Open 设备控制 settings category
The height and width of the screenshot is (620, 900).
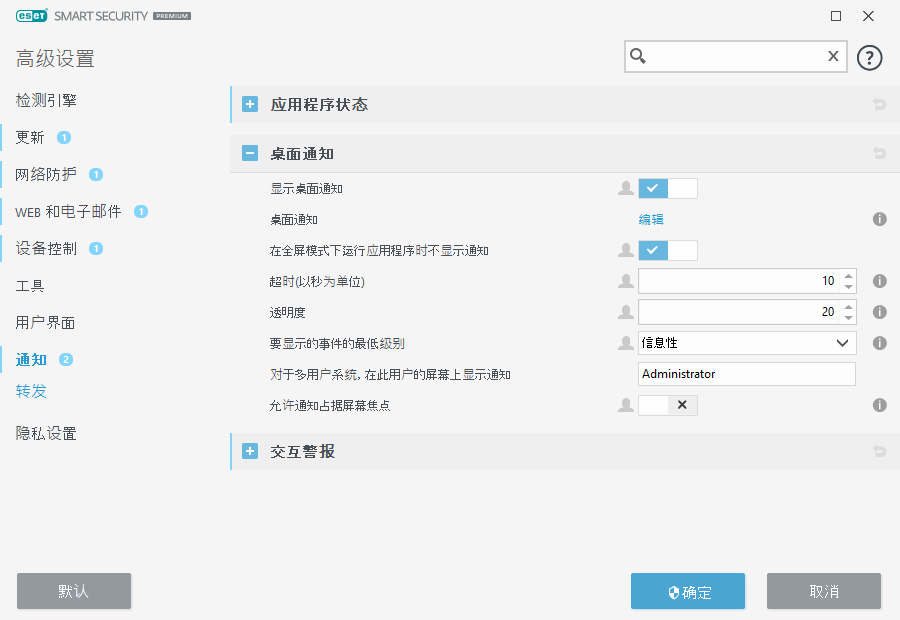(46, 248)
